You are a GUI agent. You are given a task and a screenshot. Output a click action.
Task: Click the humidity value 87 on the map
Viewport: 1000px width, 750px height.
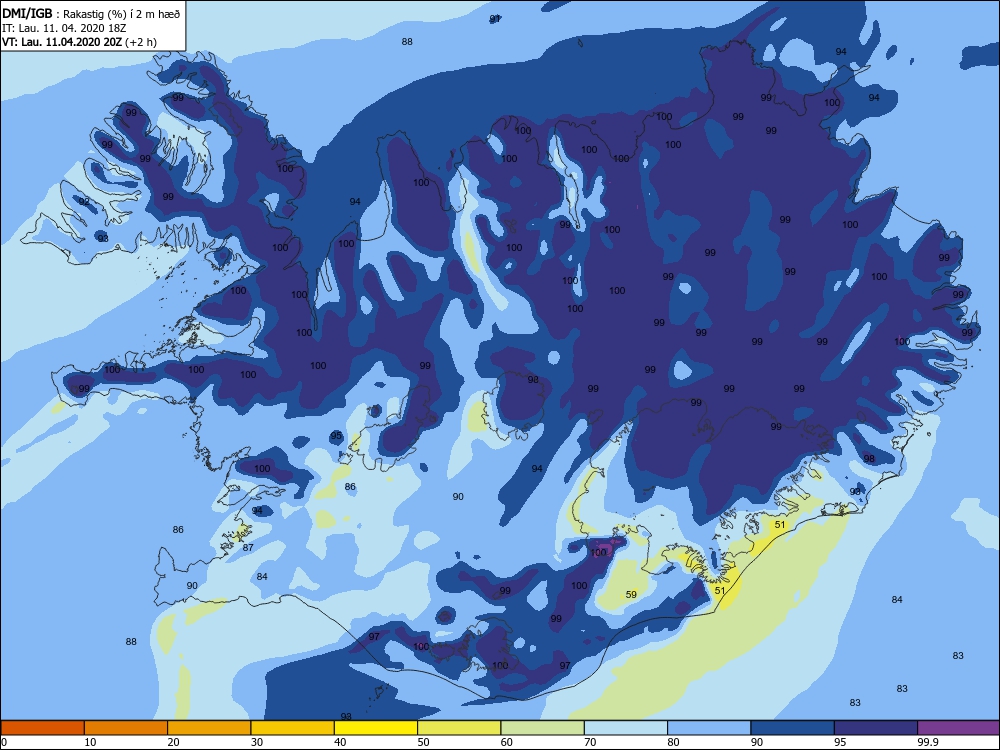248,547
